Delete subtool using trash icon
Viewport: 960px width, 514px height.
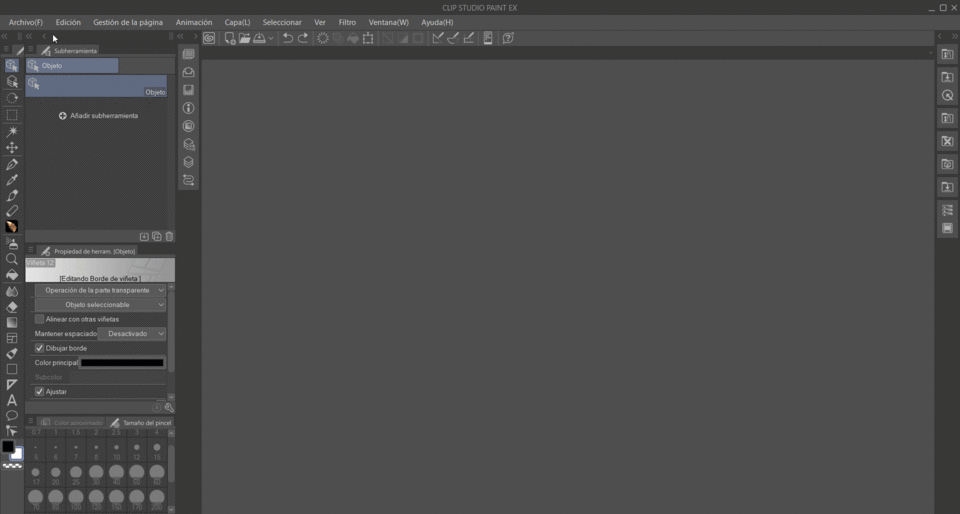pyautogui.click(x=170, y=237)
